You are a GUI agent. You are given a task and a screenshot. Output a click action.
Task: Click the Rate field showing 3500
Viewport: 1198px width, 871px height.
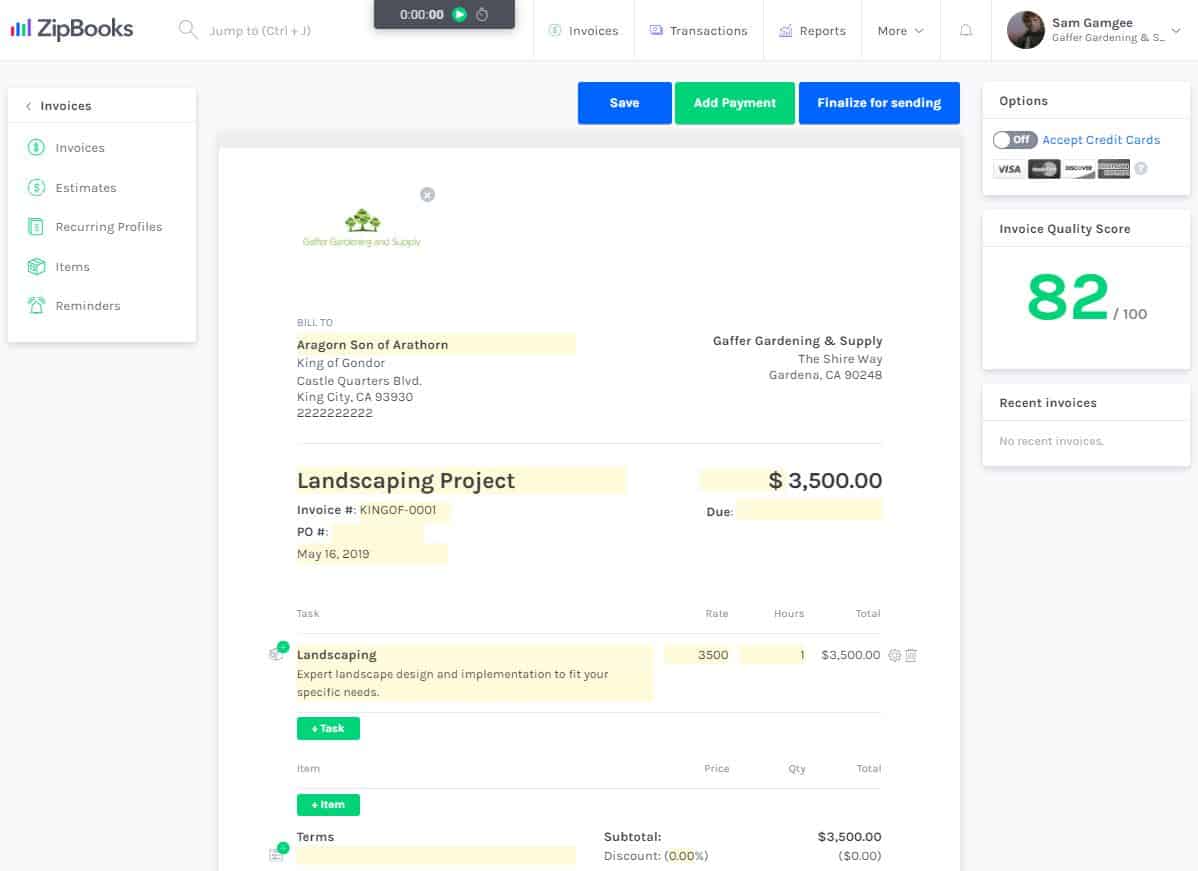tap(697, 655)
